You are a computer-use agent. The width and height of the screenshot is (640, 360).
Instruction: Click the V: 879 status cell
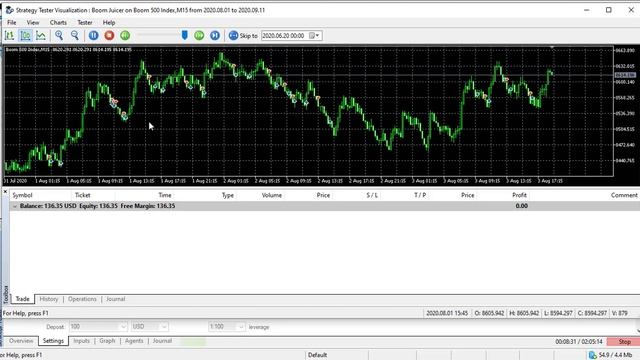click(620, 313)
